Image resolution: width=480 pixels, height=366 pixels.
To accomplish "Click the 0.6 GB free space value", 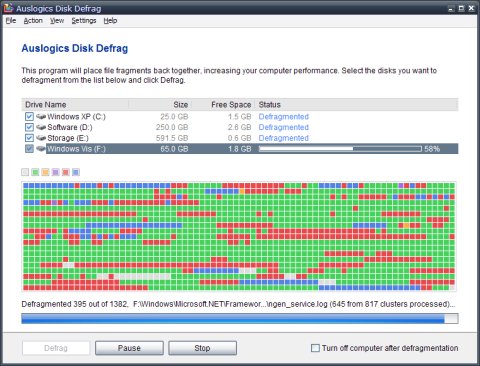I will click(x=240, y=138).
